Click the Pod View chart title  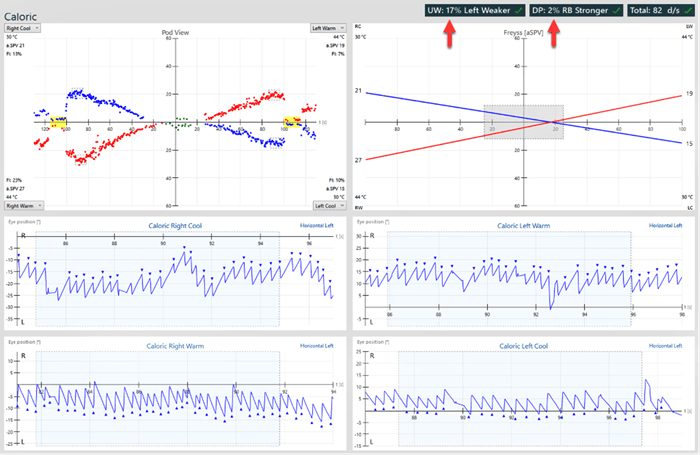point(176,33)
